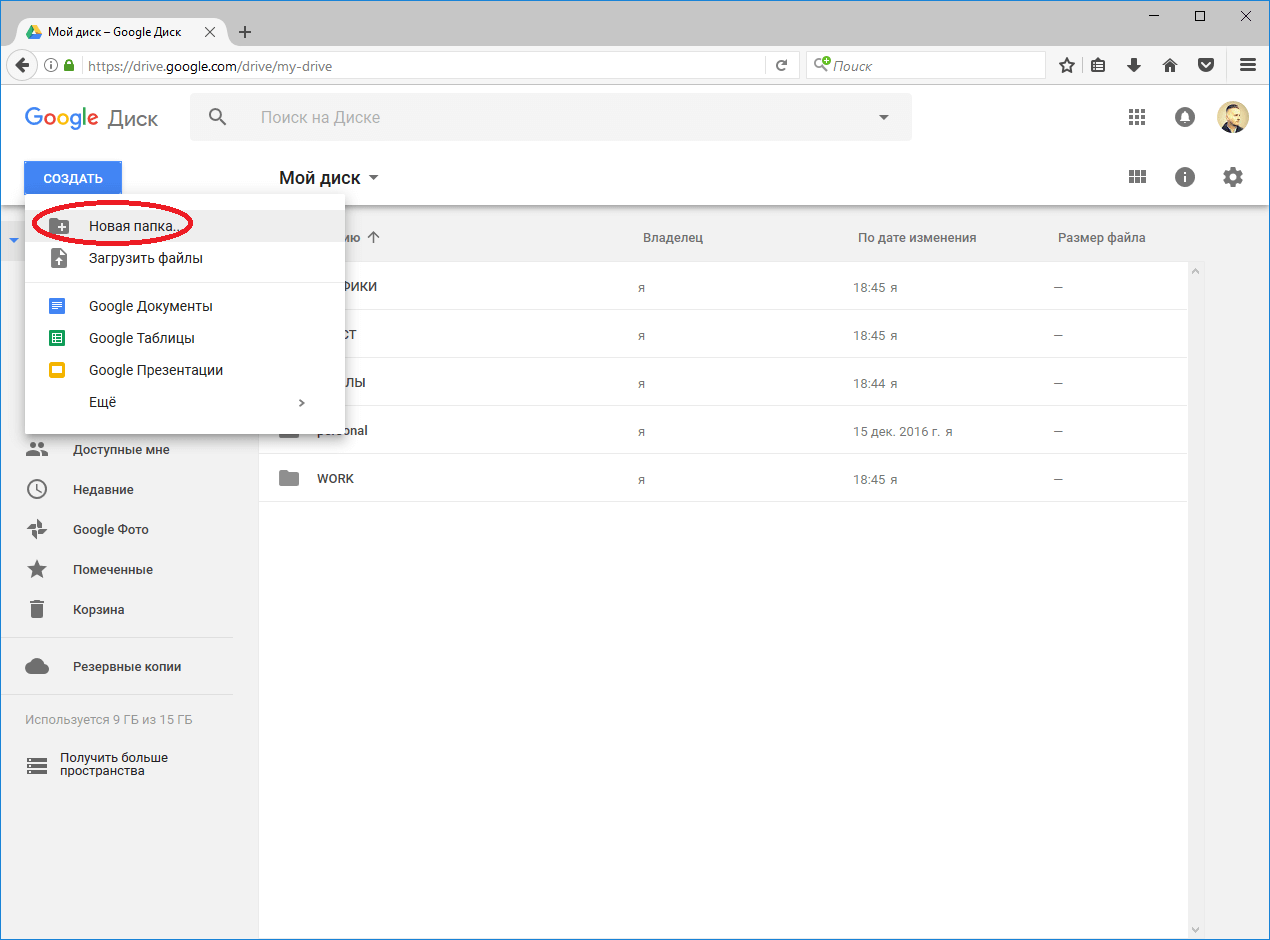
Task: Open search options dropdown arrow
Action: [x=883, y=117]
